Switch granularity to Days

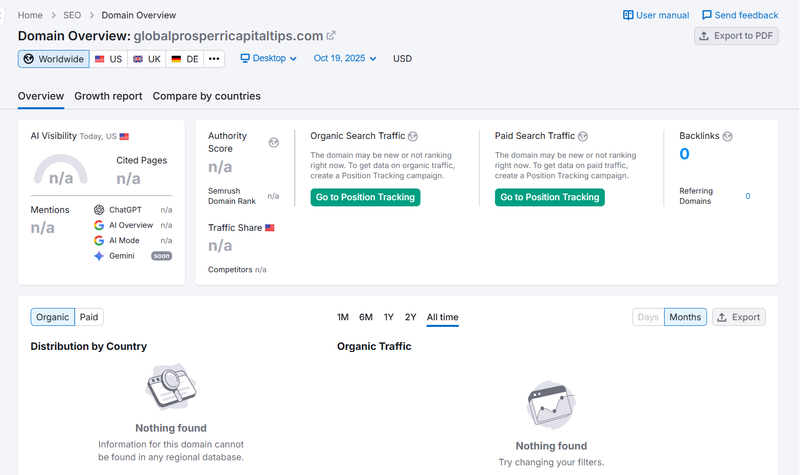click(648, 317)
